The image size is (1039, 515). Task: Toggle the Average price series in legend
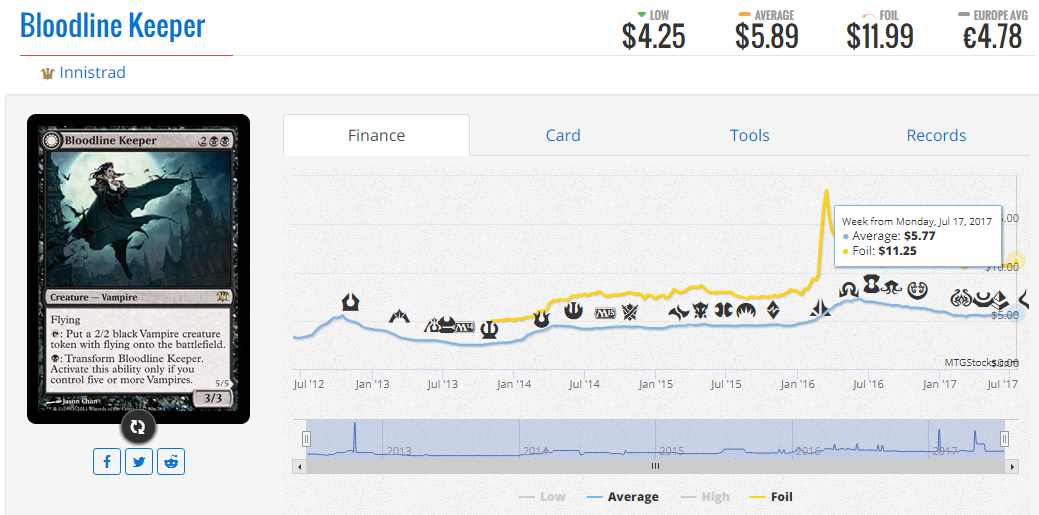[623, 496]
